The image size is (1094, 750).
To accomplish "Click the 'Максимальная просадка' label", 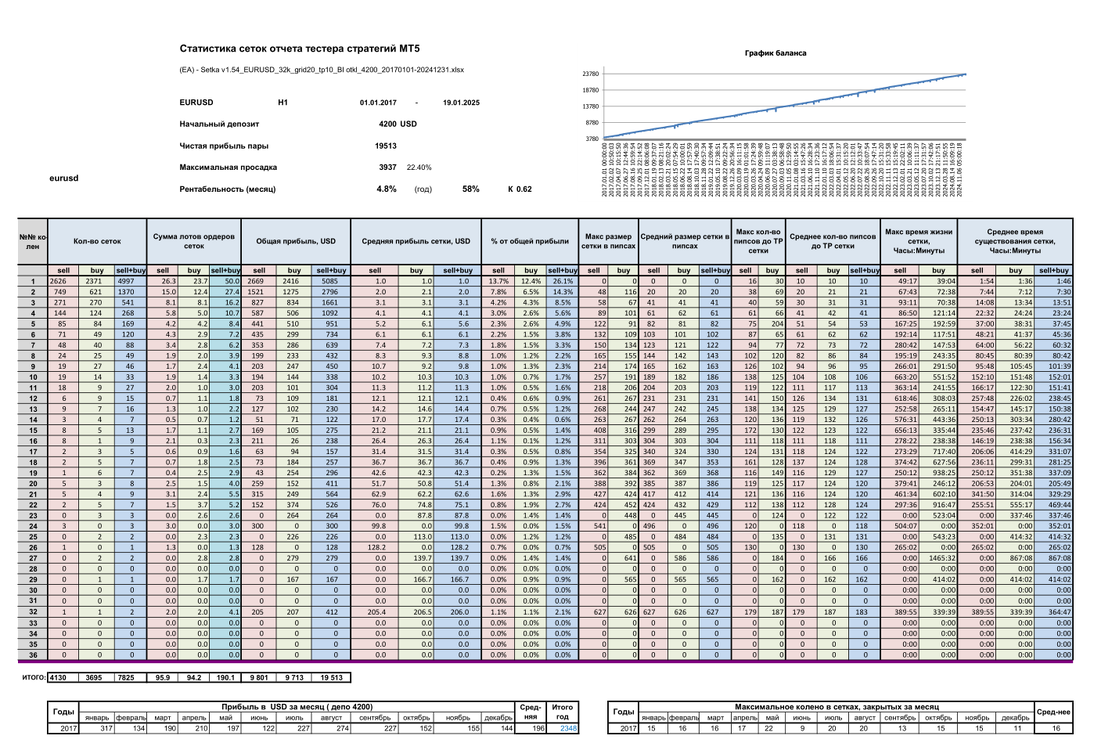I will pyautogui.click(x=228, y=167).
